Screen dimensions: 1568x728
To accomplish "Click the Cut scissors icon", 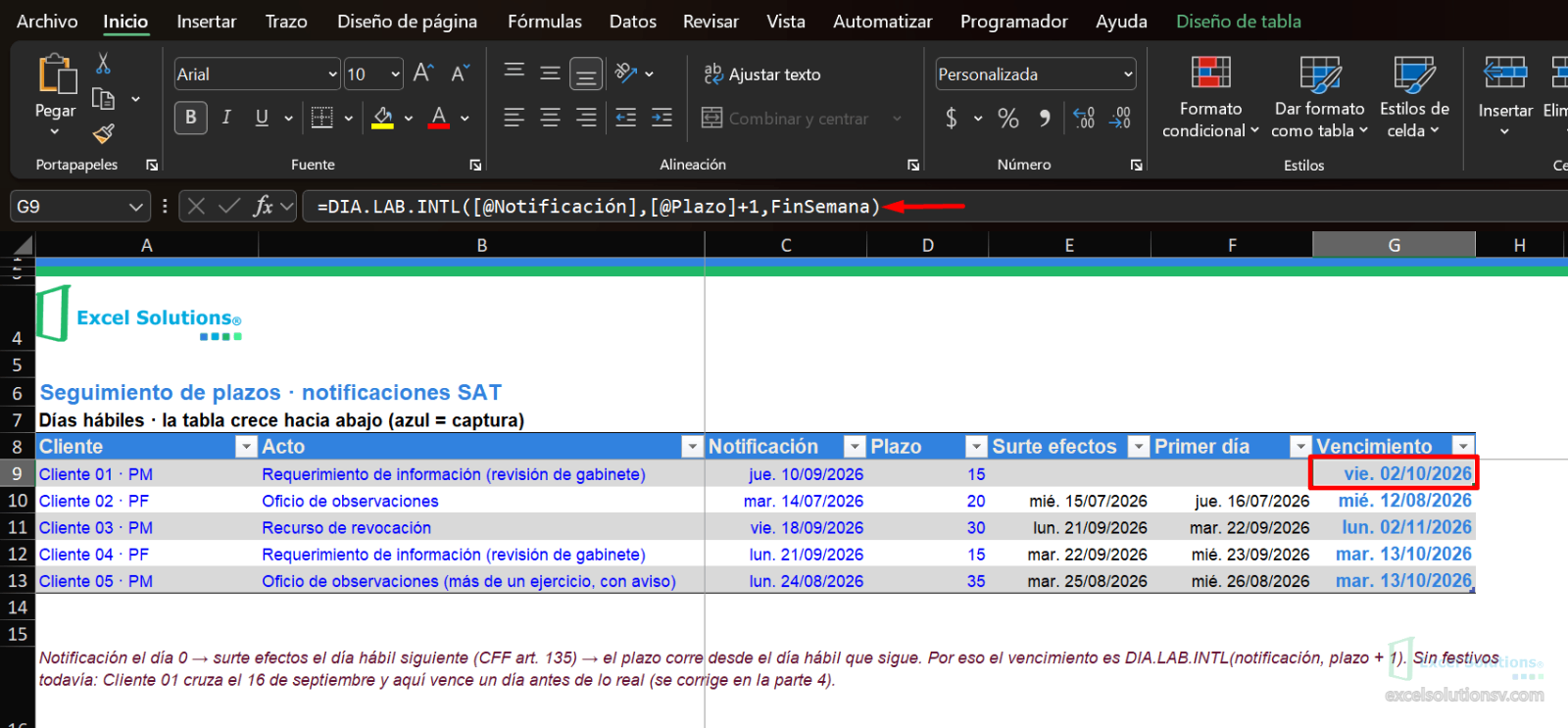I will point(103,65).
